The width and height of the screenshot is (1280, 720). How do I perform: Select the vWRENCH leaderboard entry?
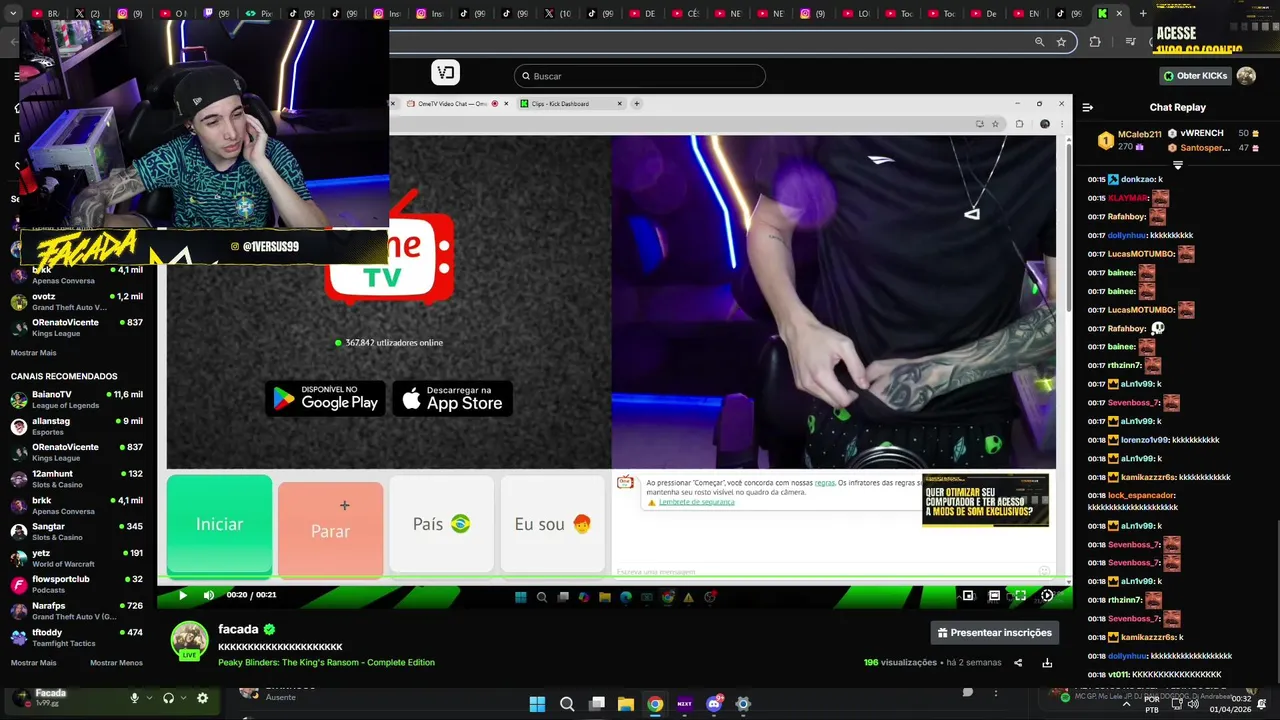tap(1213, 133)
